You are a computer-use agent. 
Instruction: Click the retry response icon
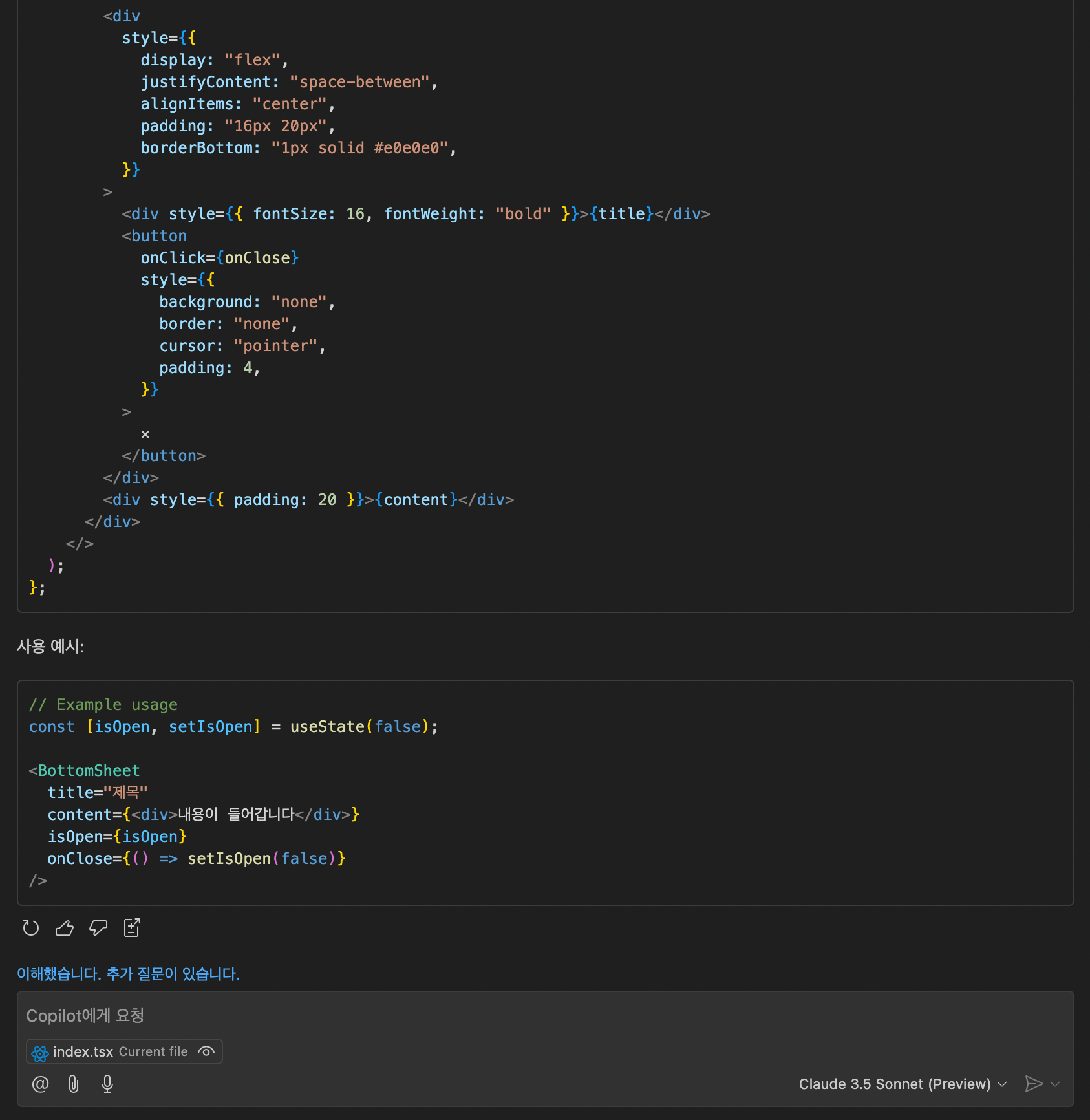[x=31, y=929]
